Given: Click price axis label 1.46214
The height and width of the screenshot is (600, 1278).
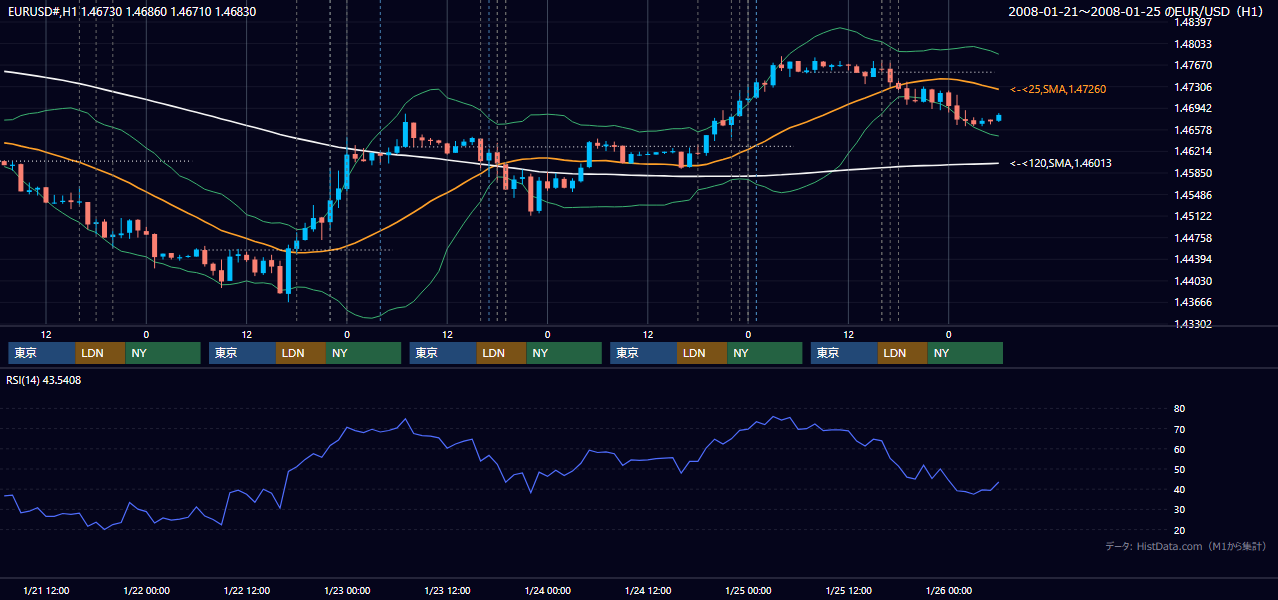Looking at the screenshot, I should tap(1193, 151).
